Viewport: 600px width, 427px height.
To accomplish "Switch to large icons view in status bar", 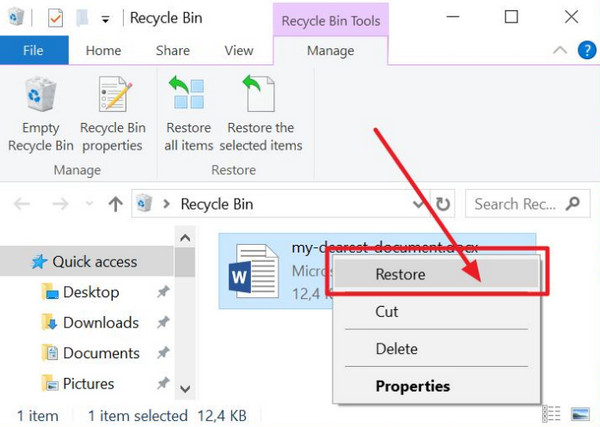I will (580, 414).
